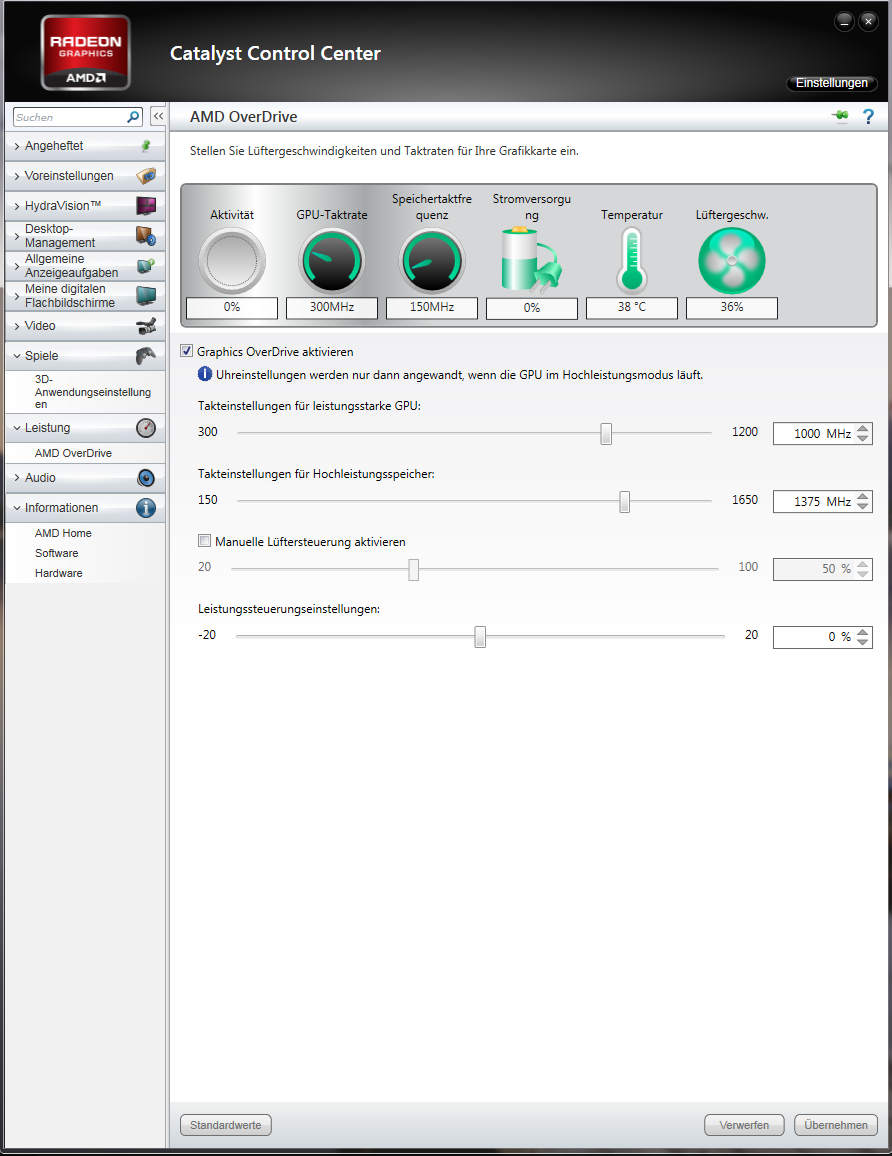Select AMD OverDrive in sidebar
892x1156 pixels.
(73, 453)
